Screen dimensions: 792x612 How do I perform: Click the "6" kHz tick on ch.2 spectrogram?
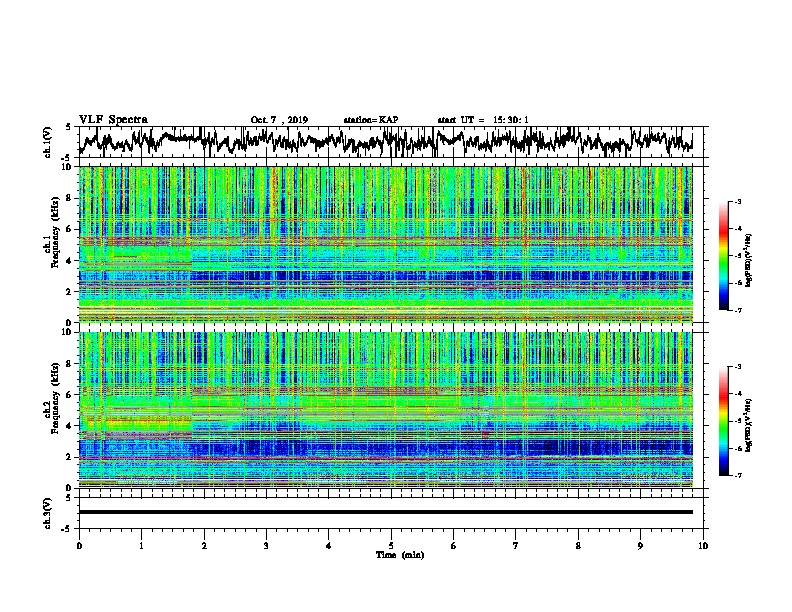click(x=71, y=395)
